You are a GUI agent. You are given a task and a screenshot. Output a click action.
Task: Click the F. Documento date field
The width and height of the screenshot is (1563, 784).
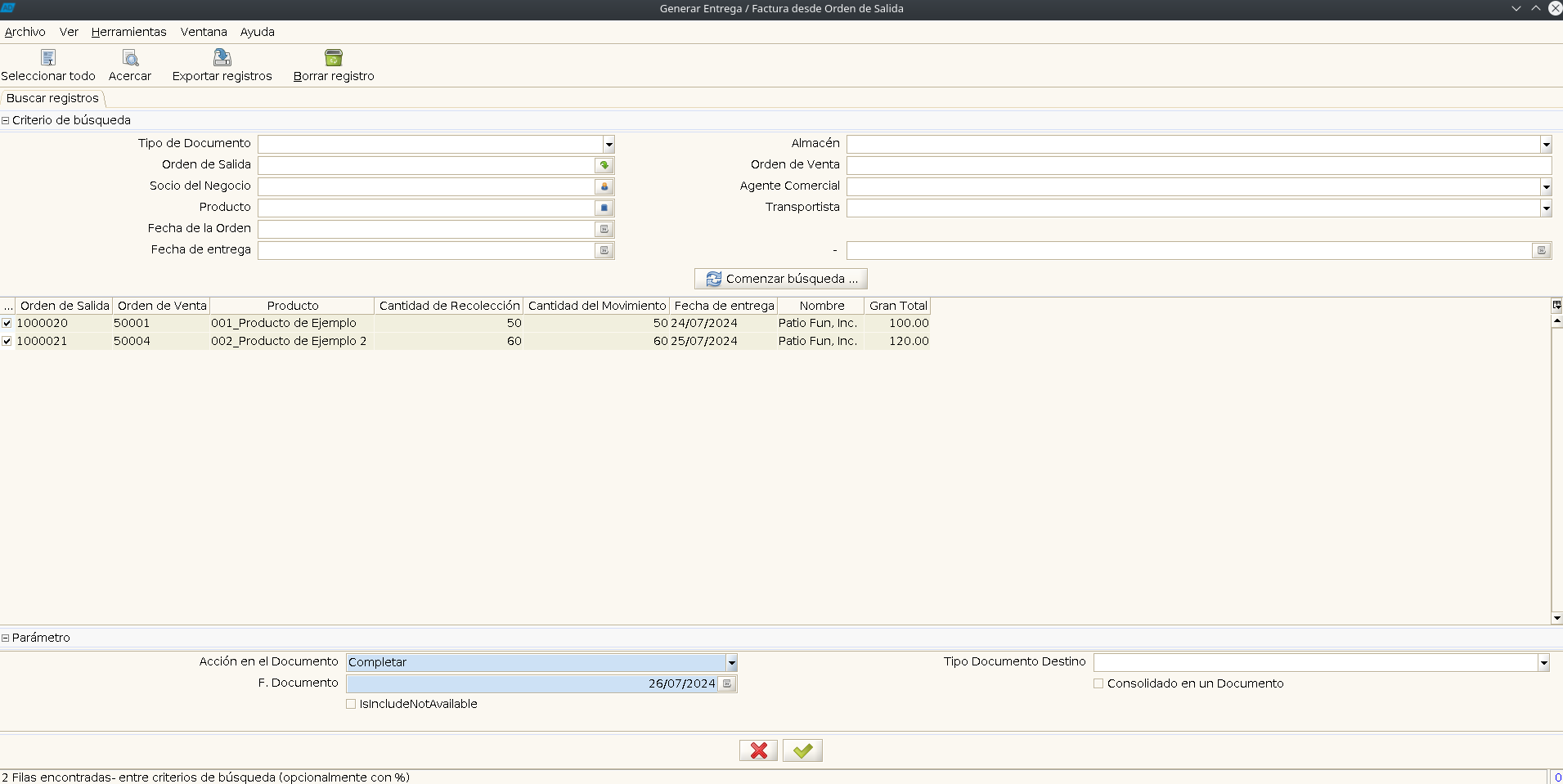(532, 683)
